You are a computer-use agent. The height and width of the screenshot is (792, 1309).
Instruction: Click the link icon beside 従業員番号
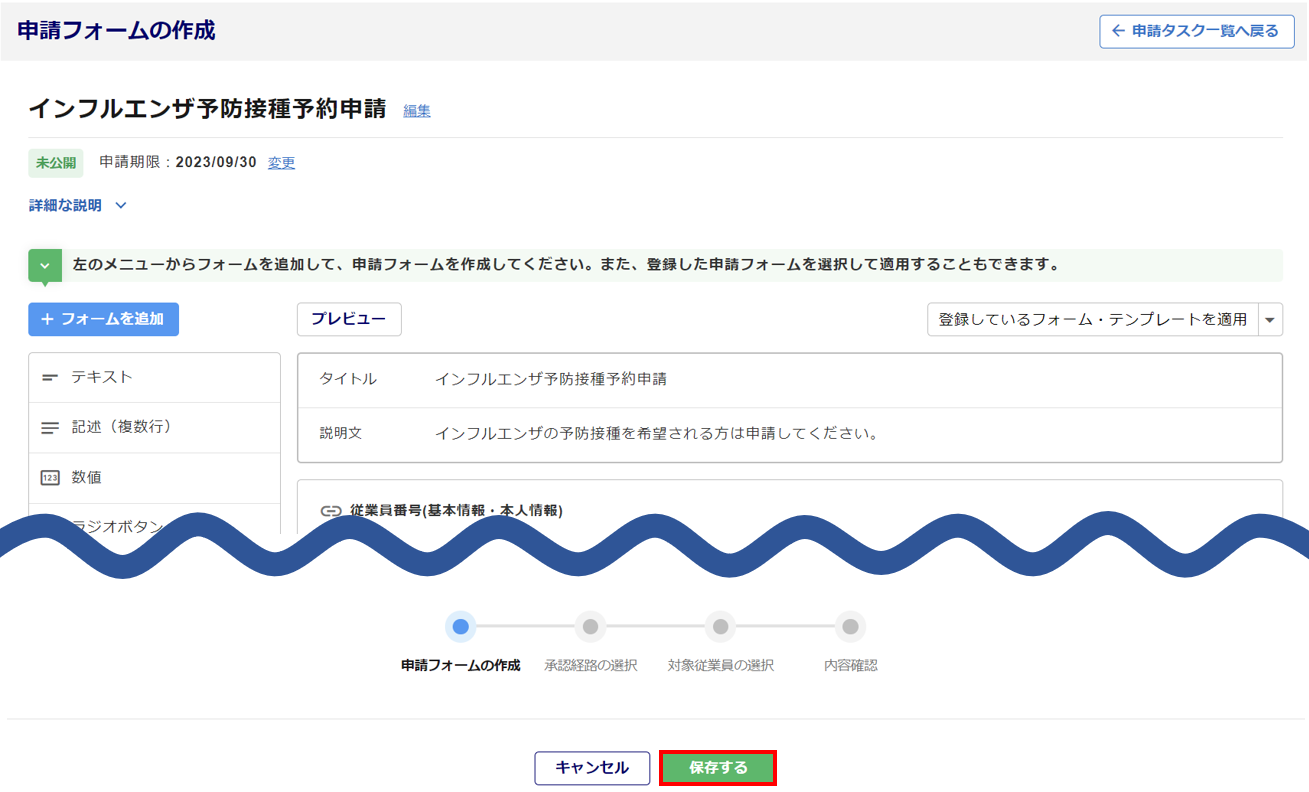pos(331,511)
